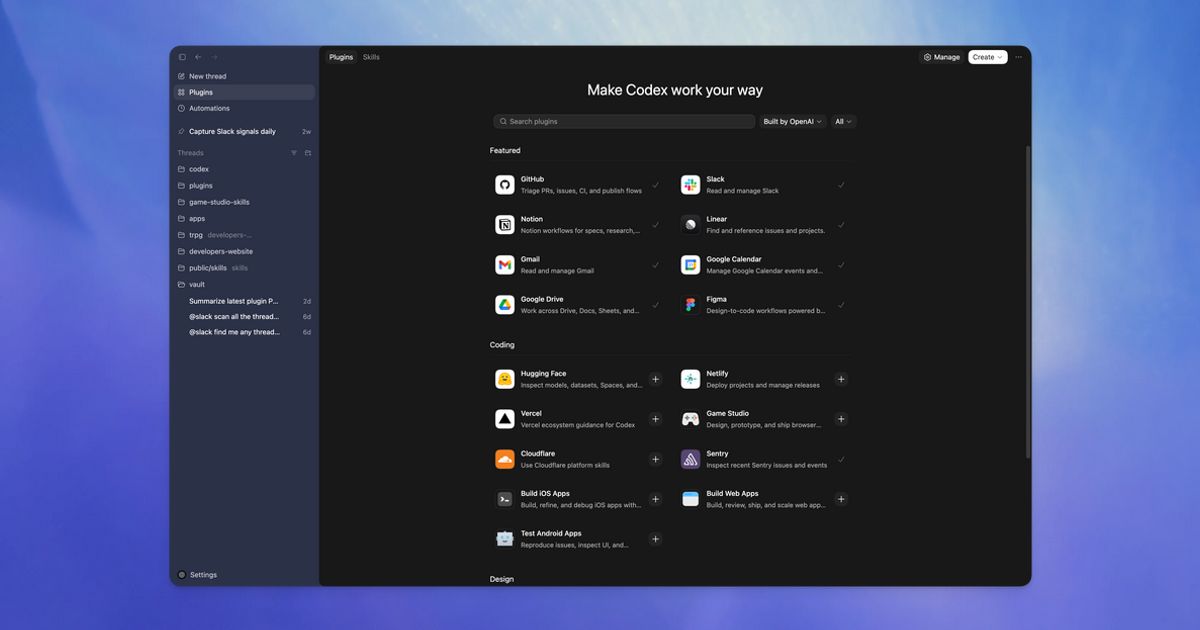Click the Manage button
Image resolution: width=1200 pixels, height=630 pixels.
point(942,57)
